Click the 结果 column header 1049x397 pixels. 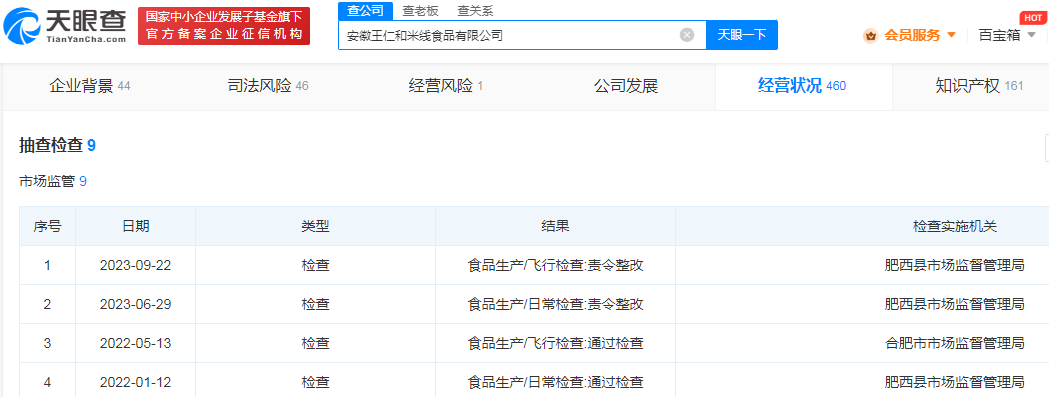(x=555, y=226)
